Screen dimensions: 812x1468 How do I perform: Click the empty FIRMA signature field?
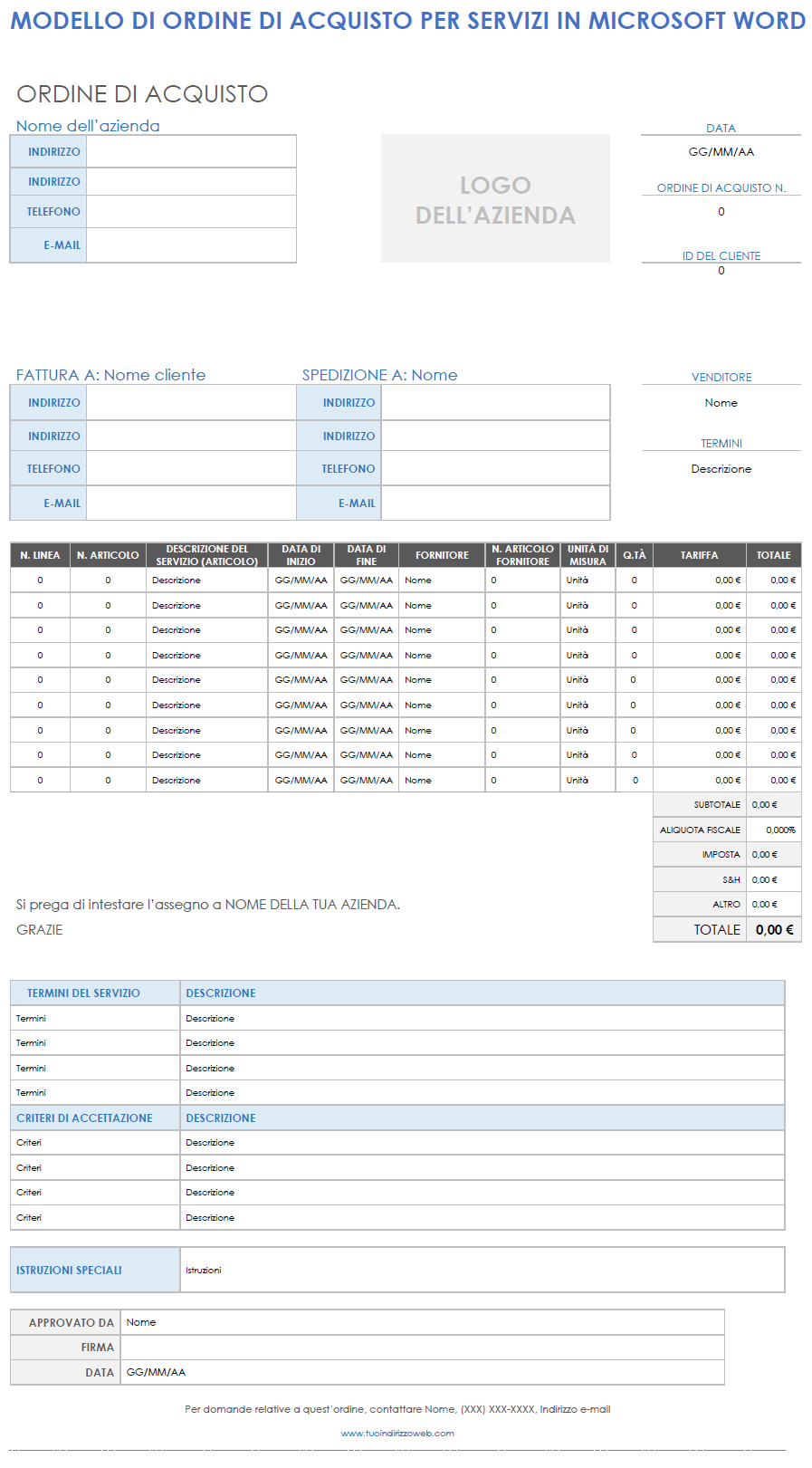tap(422, 1348)
